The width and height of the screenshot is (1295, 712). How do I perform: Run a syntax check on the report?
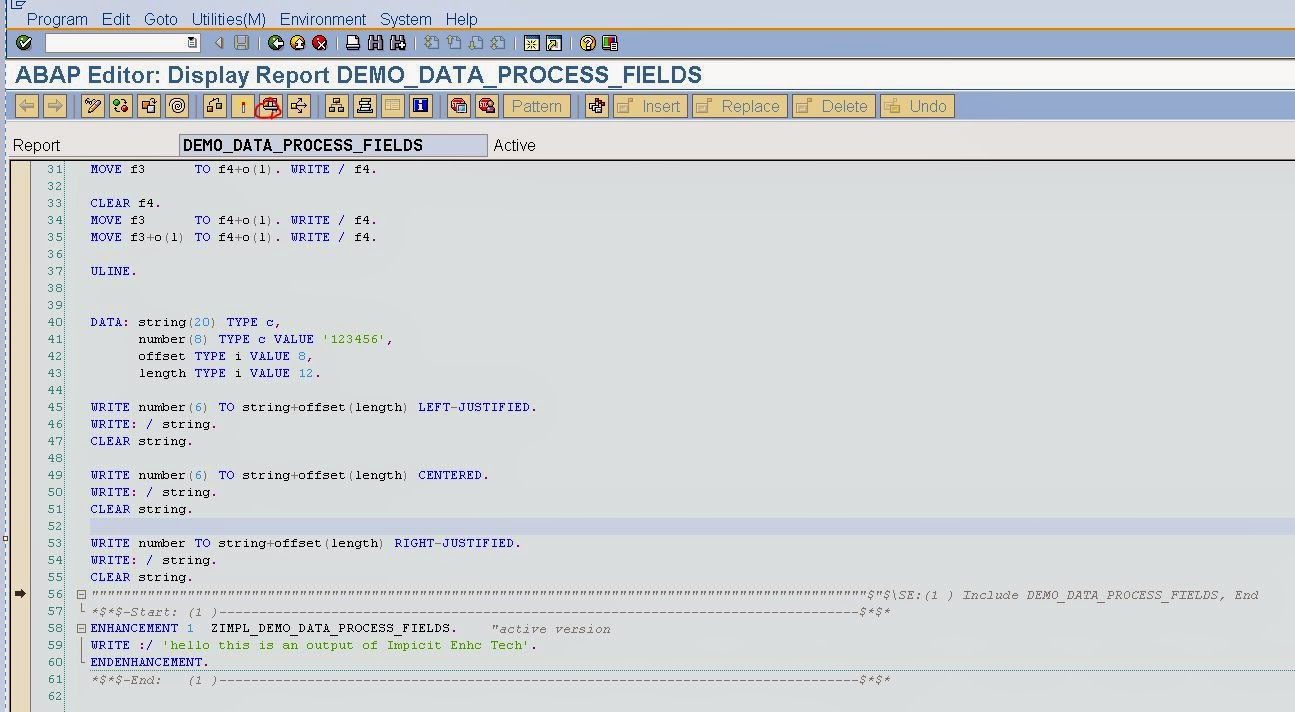pos(119,105)
